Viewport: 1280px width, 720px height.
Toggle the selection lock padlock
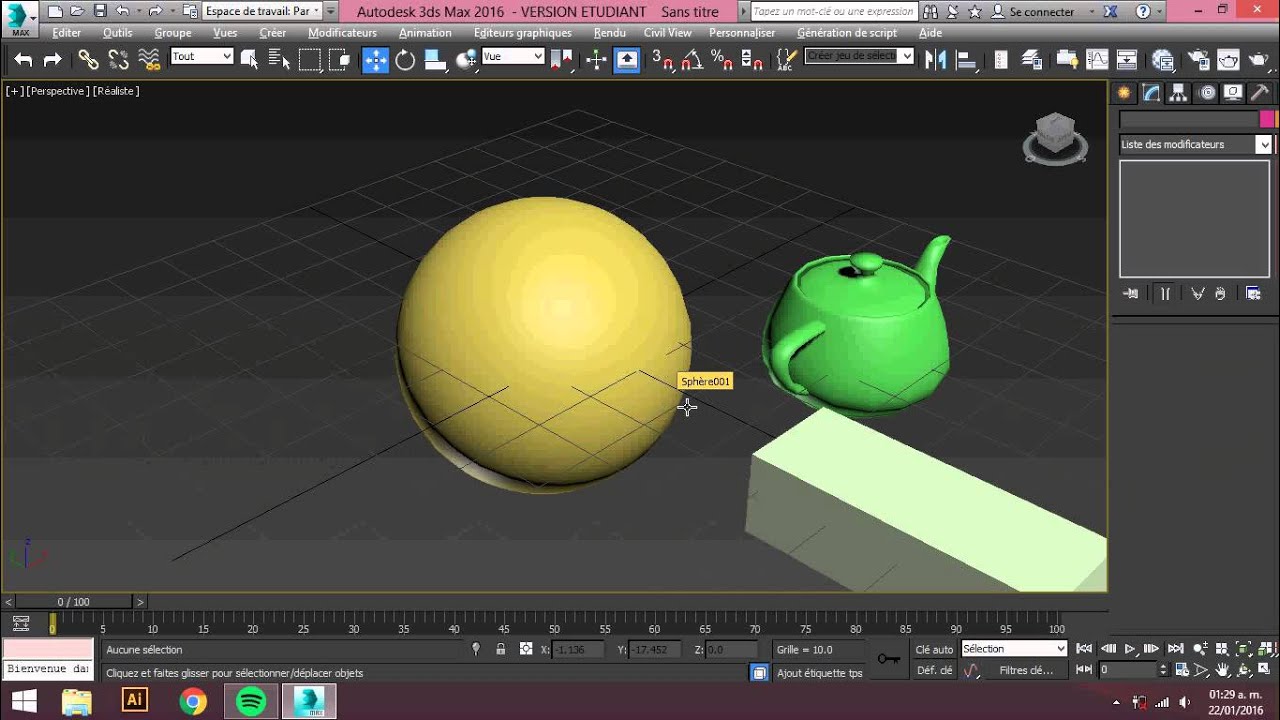(501, 649)
